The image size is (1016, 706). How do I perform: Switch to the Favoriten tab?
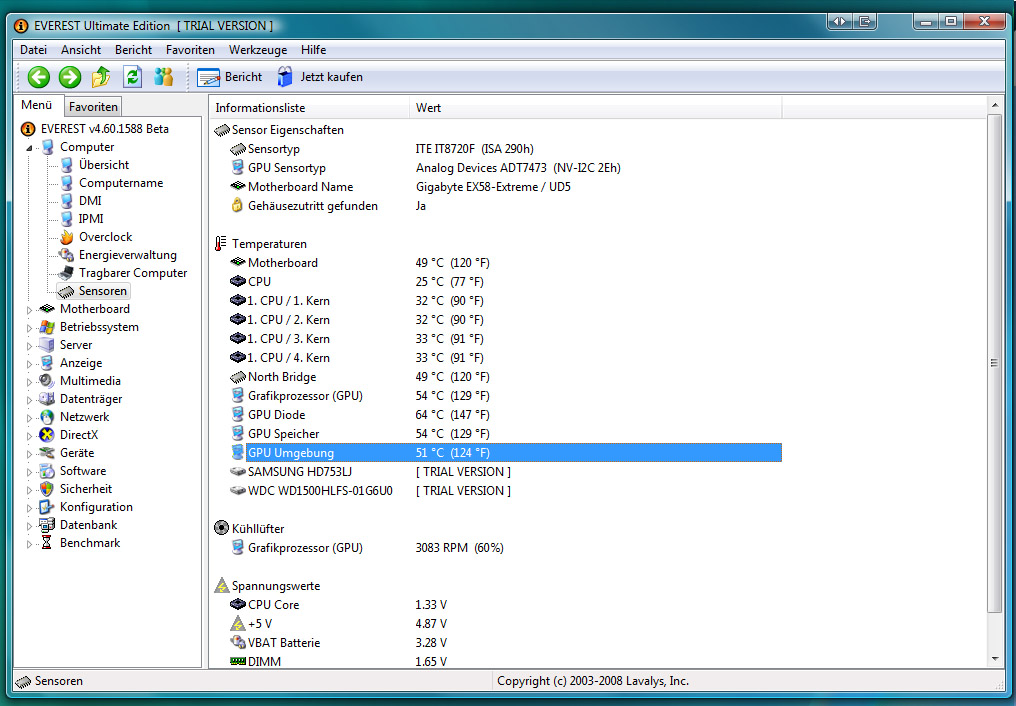93,107
